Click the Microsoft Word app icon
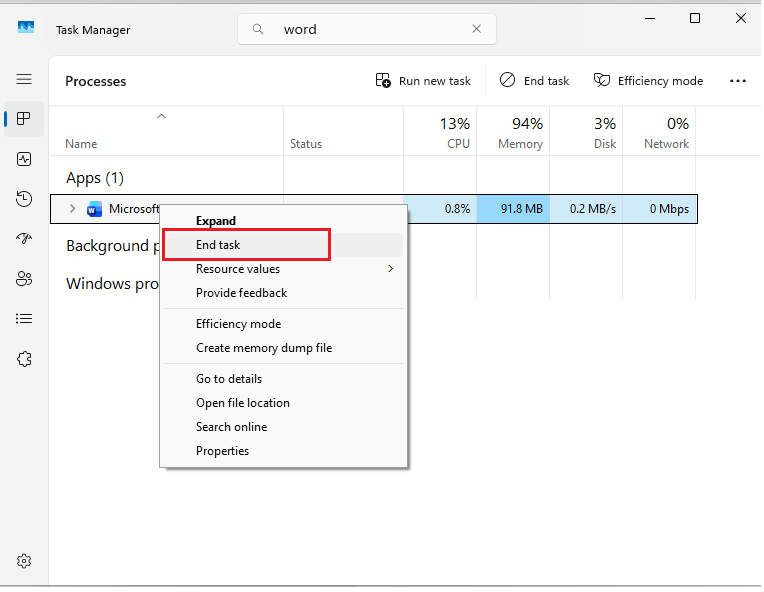764x592 pixels. click(x=94, y=209)
